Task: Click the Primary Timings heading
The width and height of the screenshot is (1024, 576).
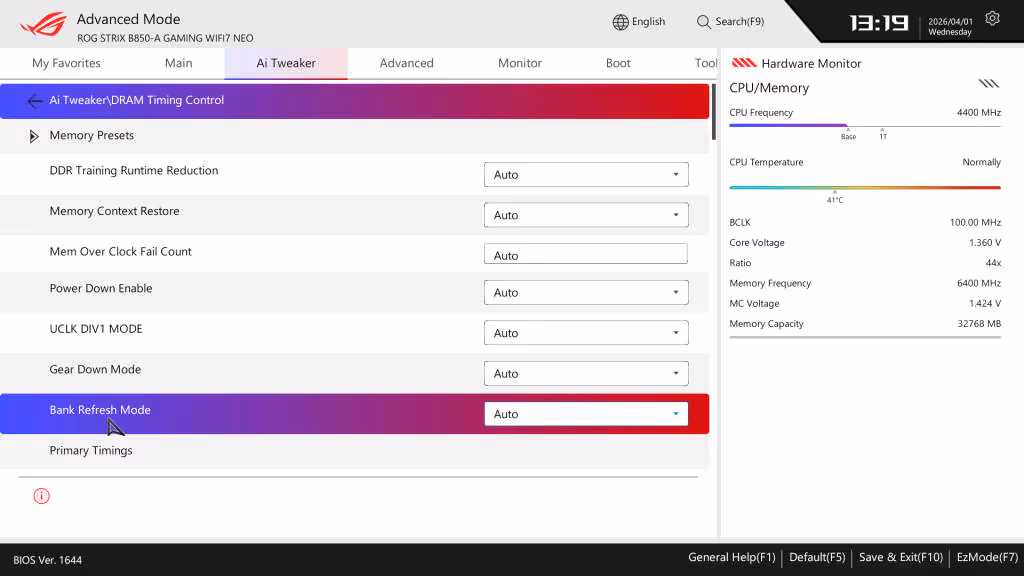Action: click(91, 451)
